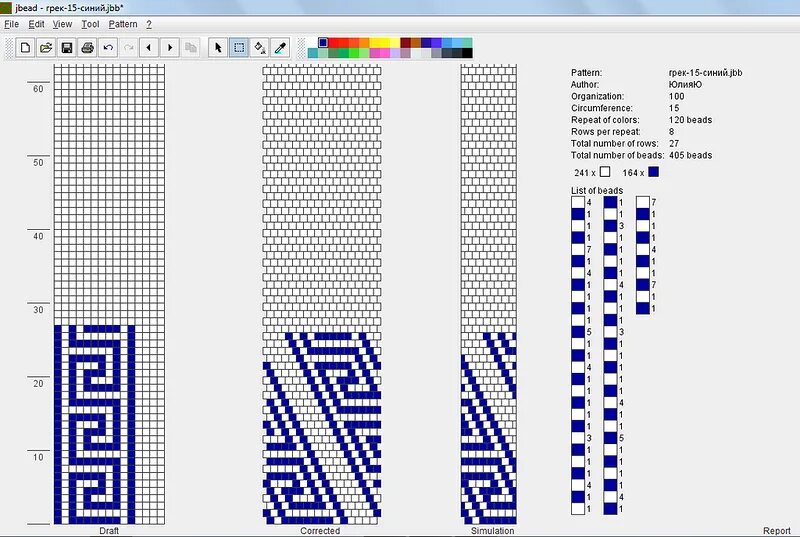Click the white bead count swatch beside 241 x

[605, 172]
